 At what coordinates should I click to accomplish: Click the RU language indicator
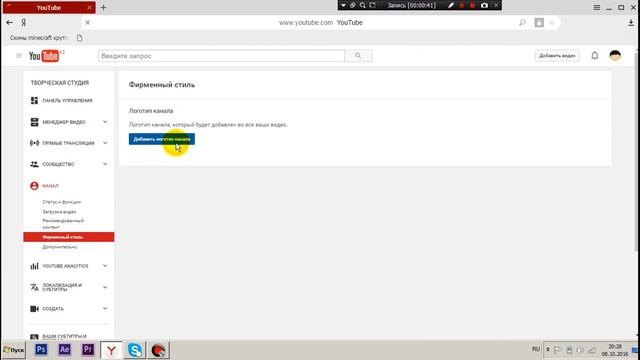(x=536, y=349)
